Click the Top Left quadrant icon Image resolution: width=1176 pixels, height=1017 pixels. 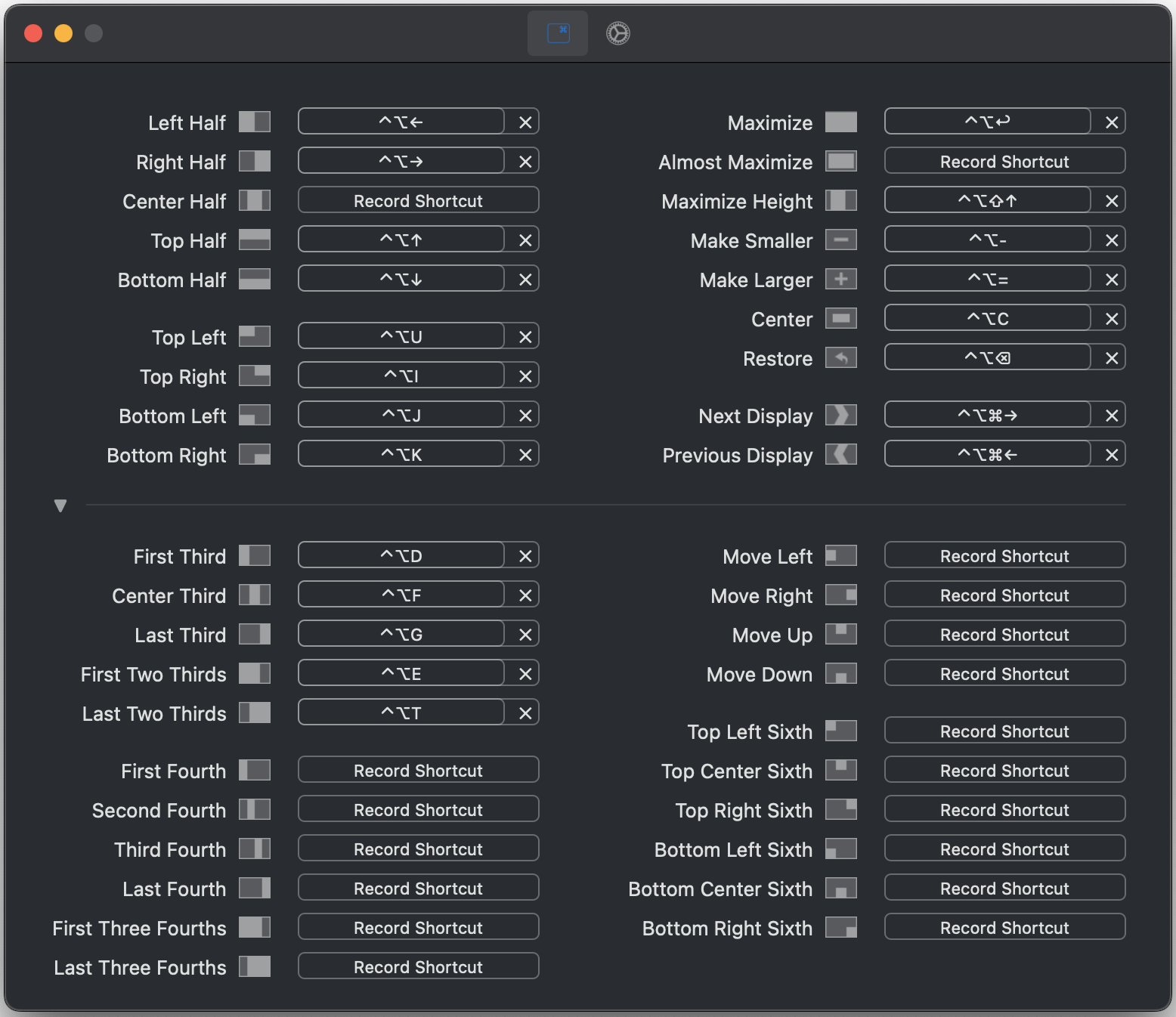point(255,336)
